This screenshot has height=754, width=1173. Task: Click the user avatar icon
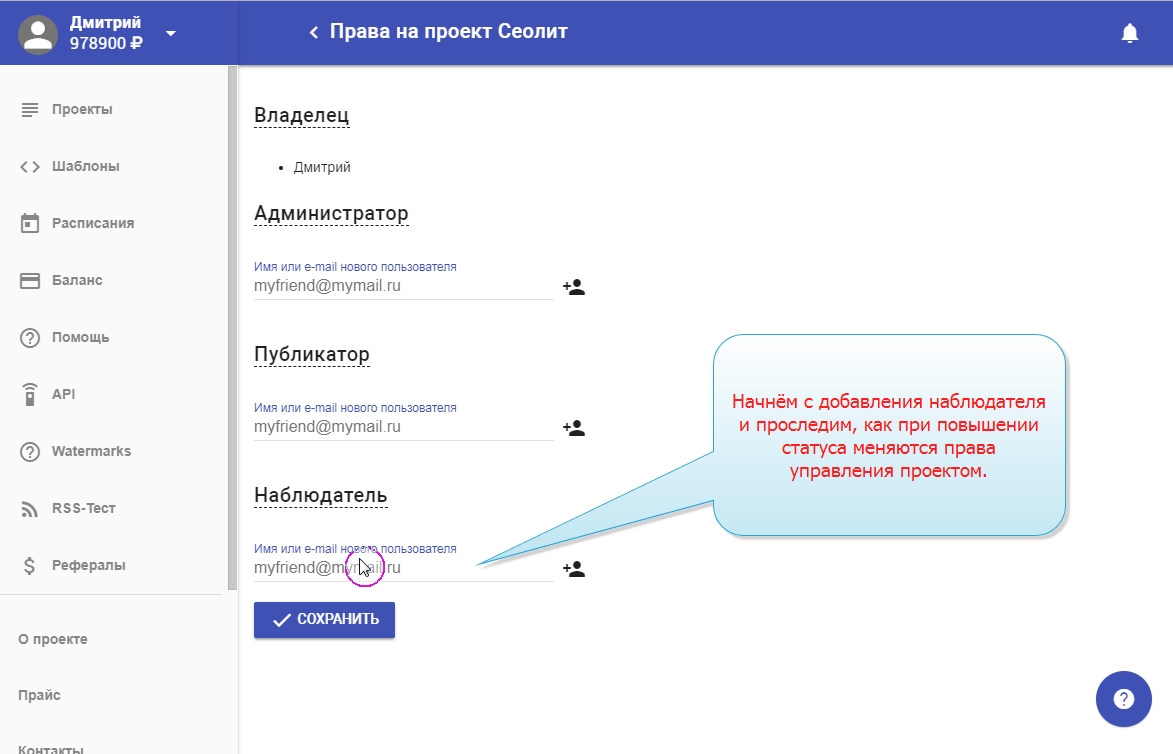38,33
